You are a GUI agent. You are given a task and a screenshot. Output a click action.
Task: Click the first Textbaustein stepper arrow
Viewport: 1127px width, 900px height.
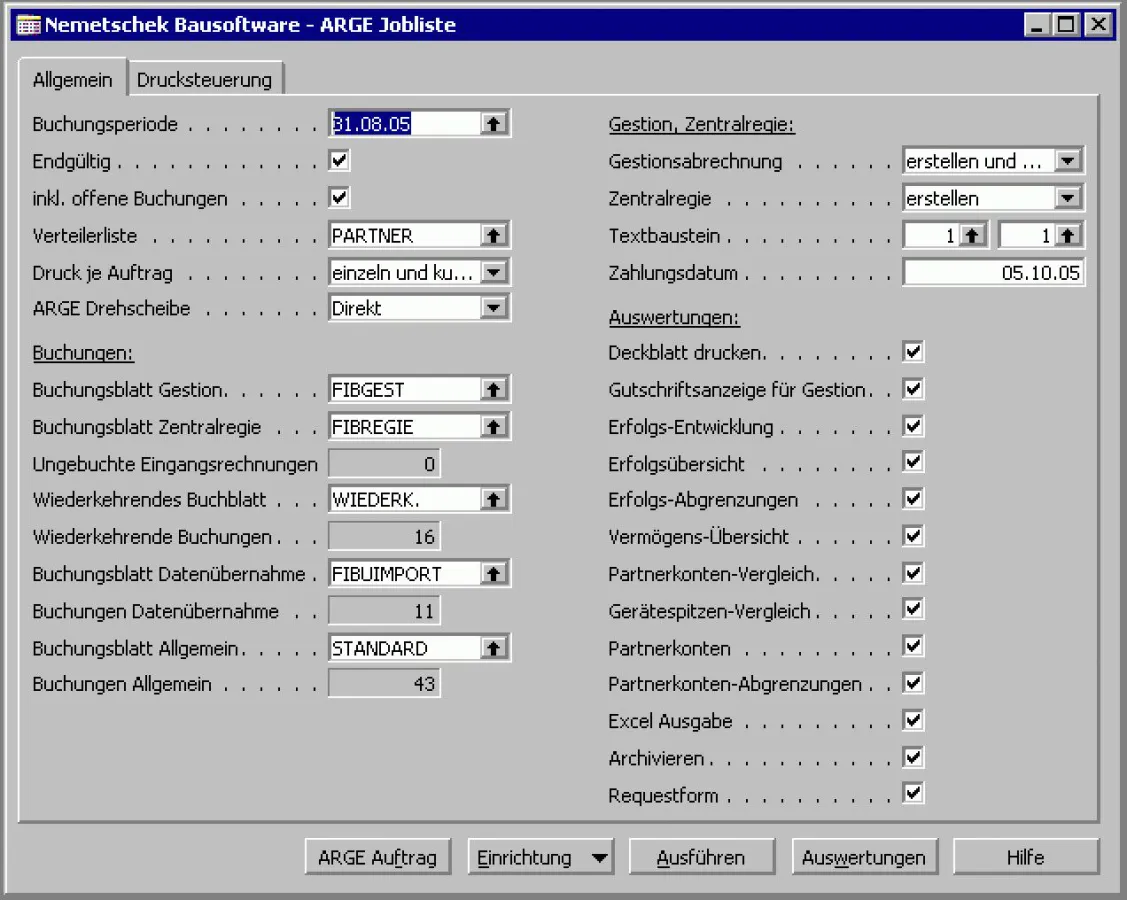[x=974, y=234]
